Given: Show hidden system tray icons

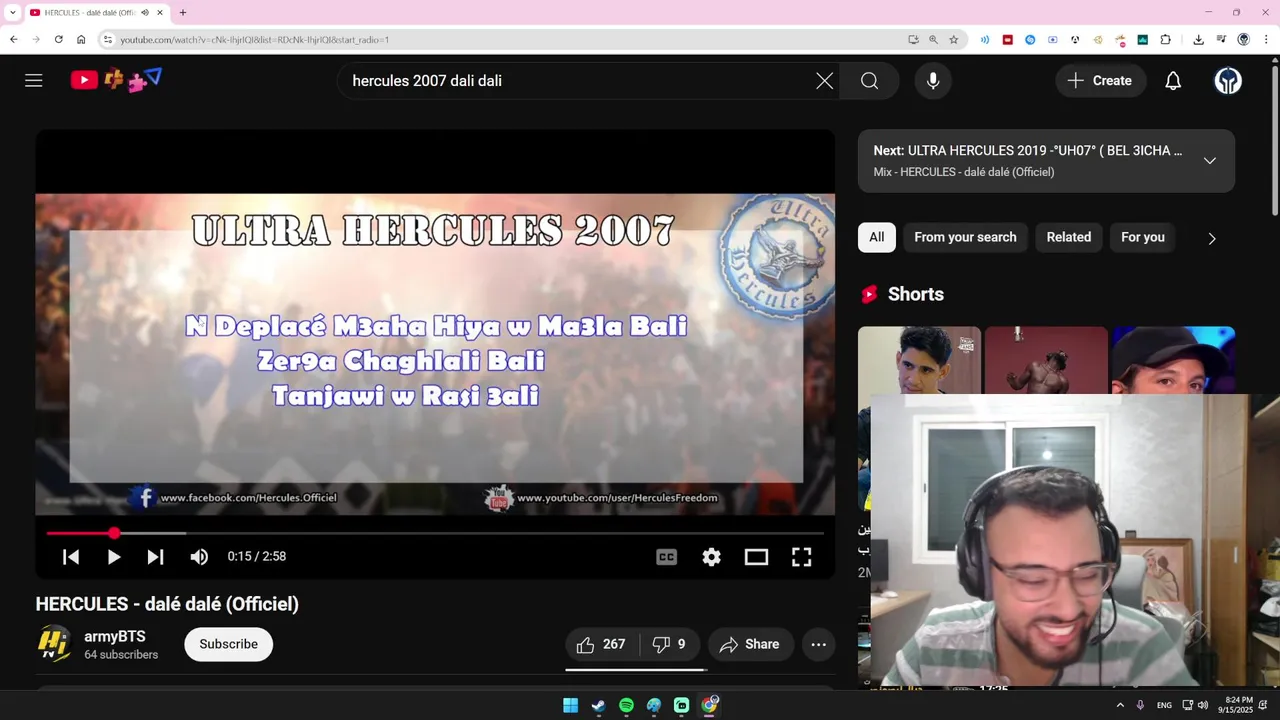Looking at the screenshot, I should click(1120, 706).
